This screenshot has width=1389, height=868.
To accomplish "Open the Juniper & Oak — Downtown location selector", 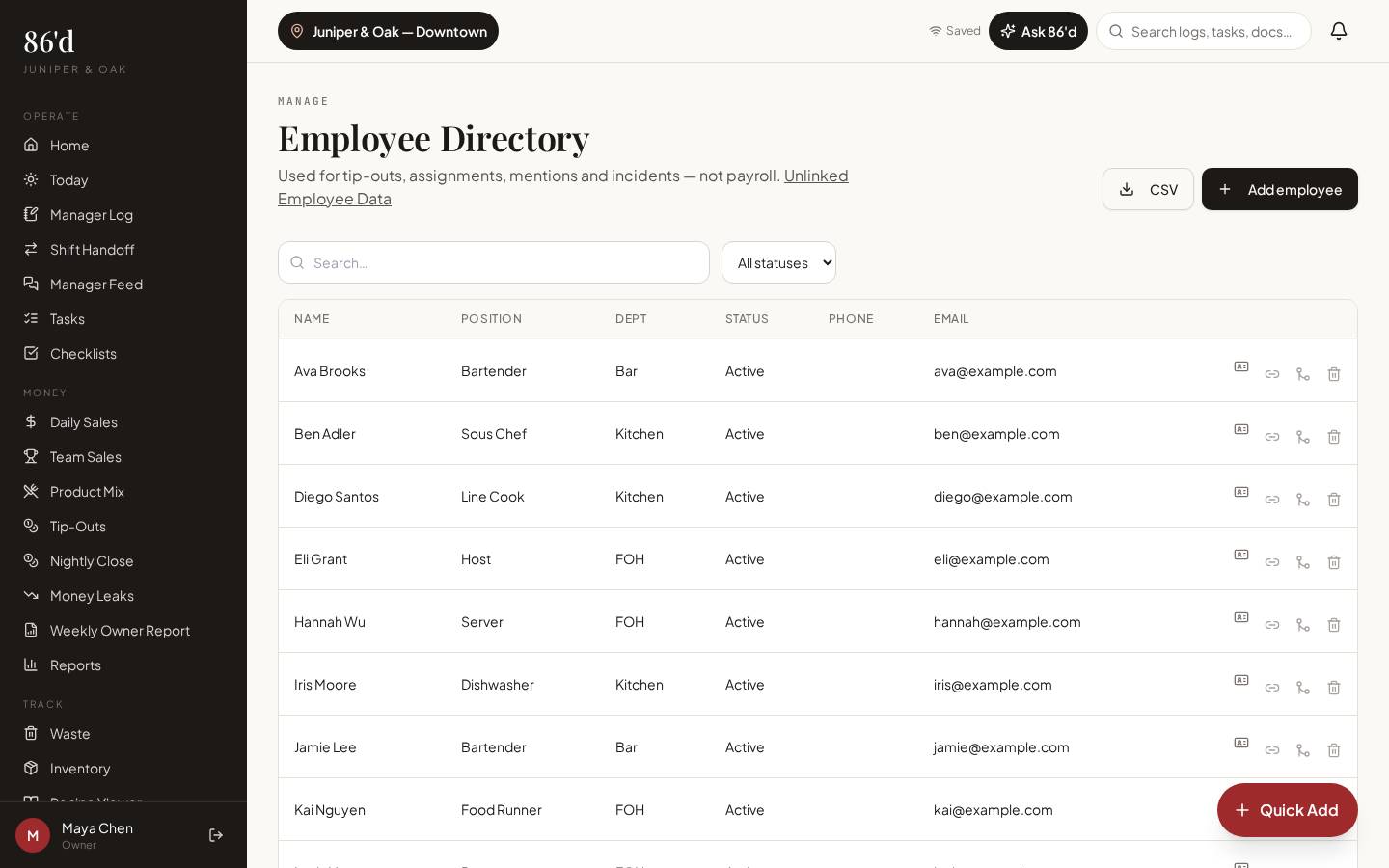I will coord(388,31).
